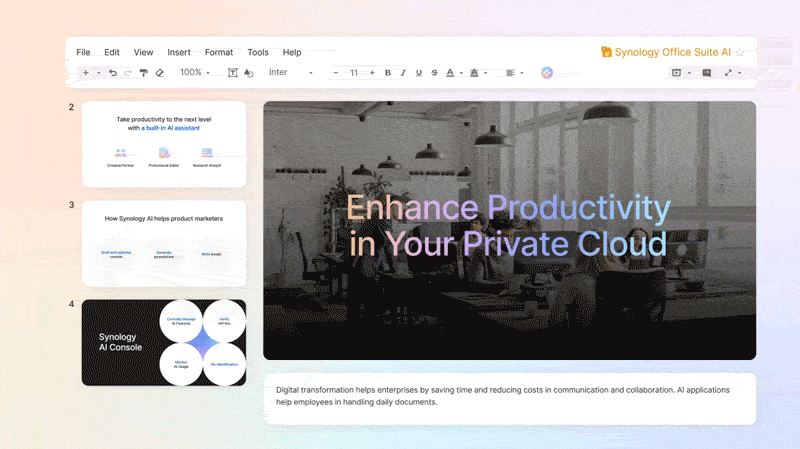800x449 pixels.
Task: Open the text color dropdown arrow
Action: click(461, 73)
